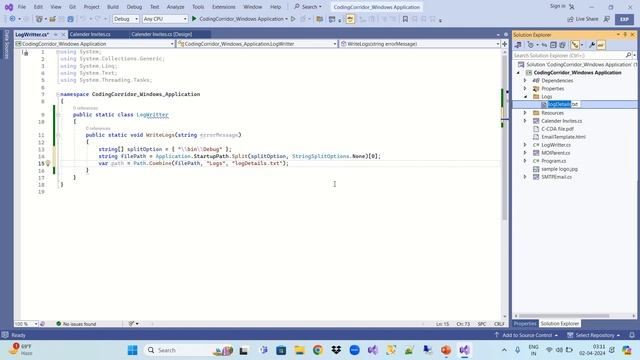Click the notifications bell in status bar
Image resolution: width=640 pixels, height=360 pixels.
632,335
